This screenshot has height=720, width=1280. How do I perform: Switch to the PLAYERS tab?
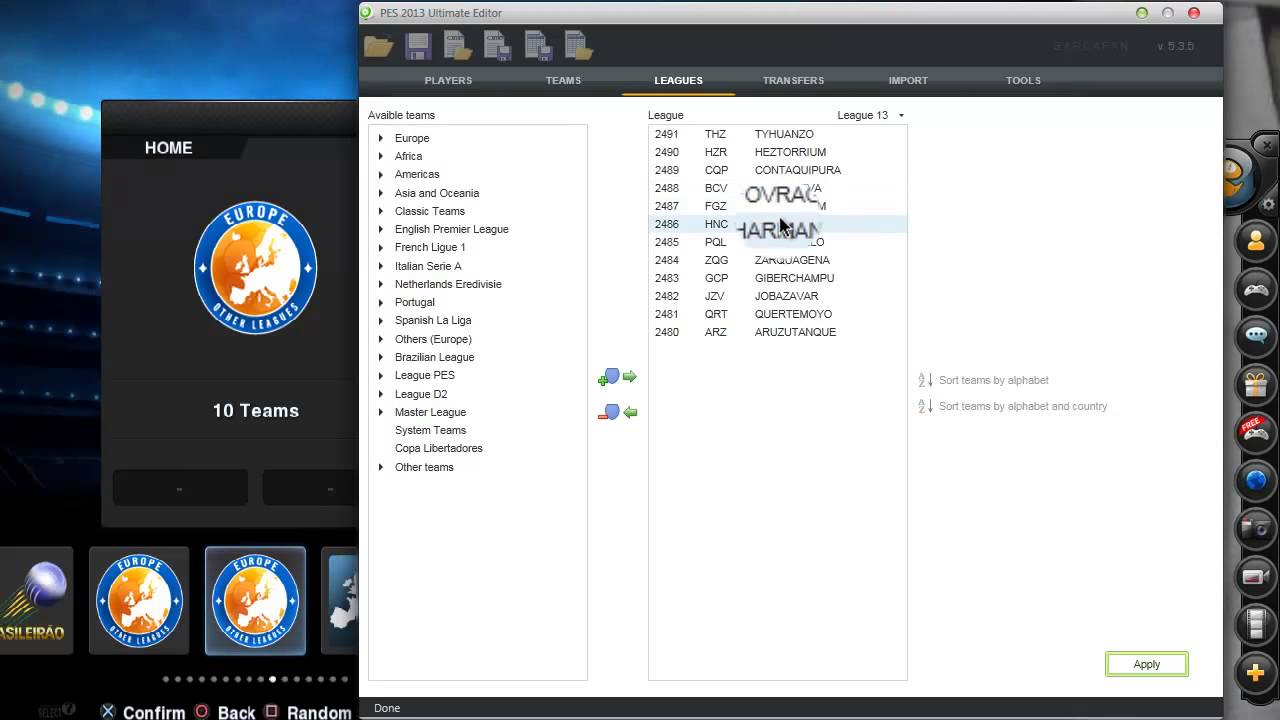(448, 80)
